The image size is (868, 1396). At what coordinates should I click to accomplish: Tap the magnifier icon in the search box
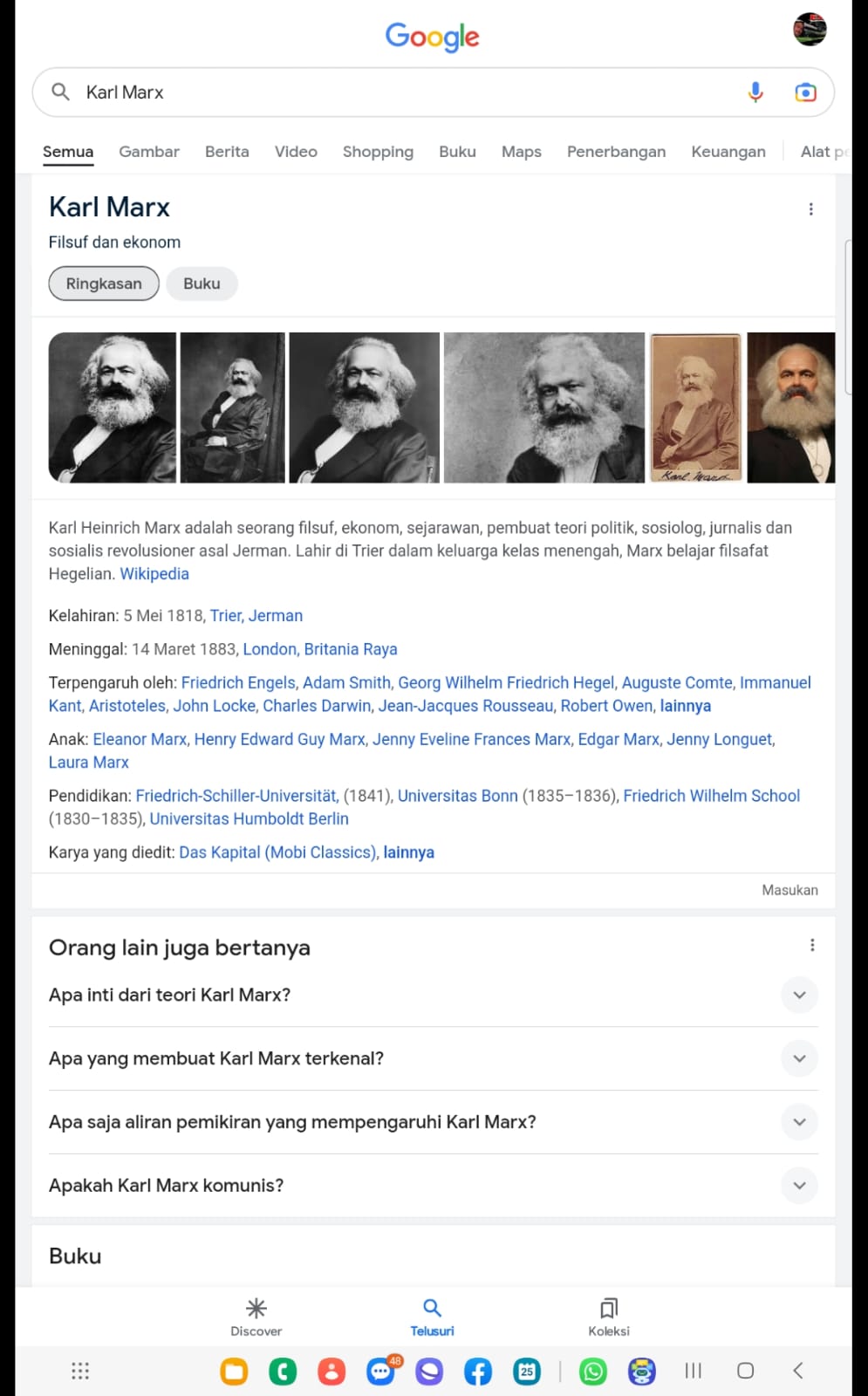(60, 92)
